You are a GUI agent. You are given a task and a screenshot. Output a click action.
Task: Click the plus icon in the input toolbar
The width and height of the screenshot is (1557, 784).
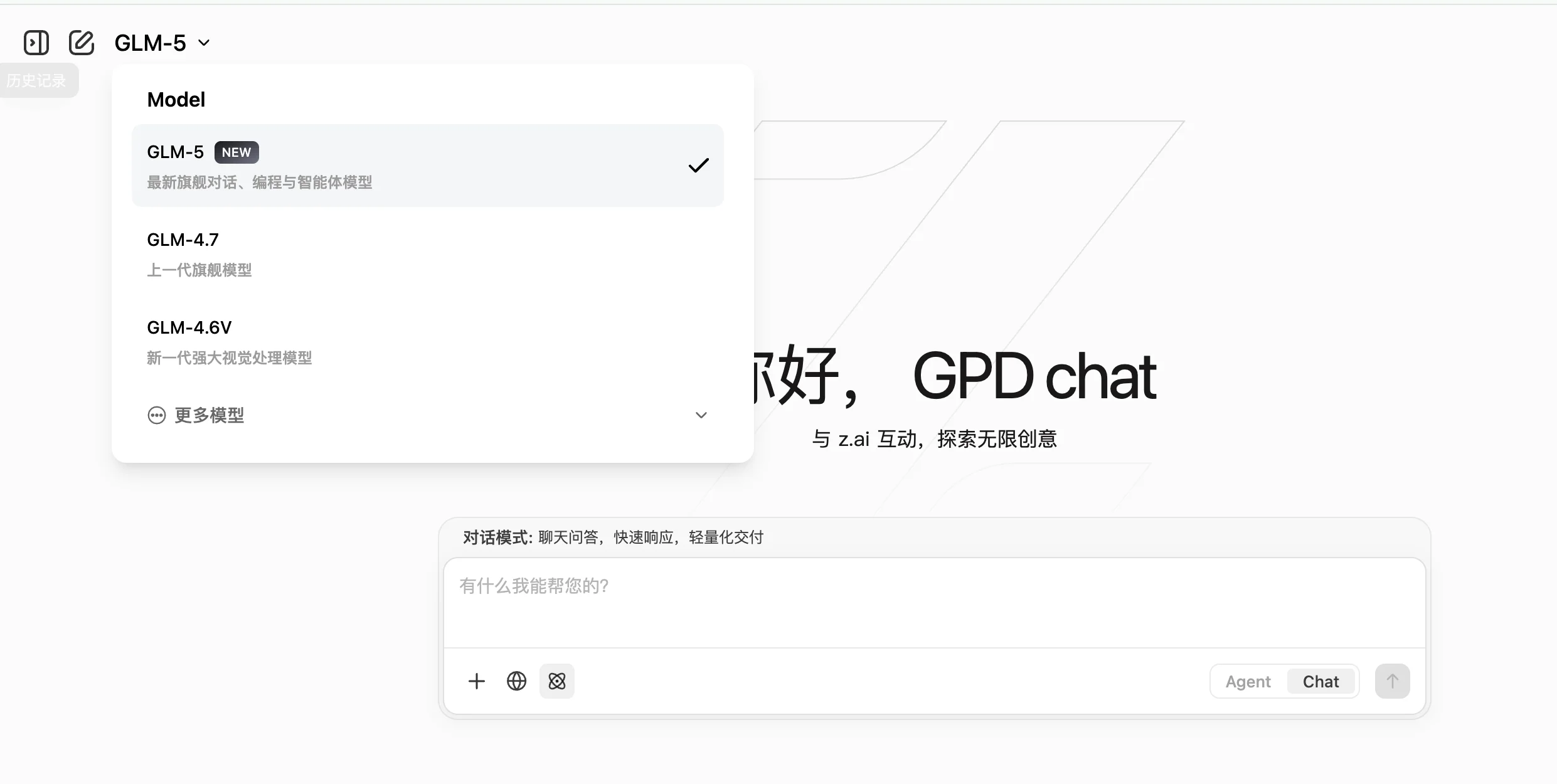coord(477,681)
